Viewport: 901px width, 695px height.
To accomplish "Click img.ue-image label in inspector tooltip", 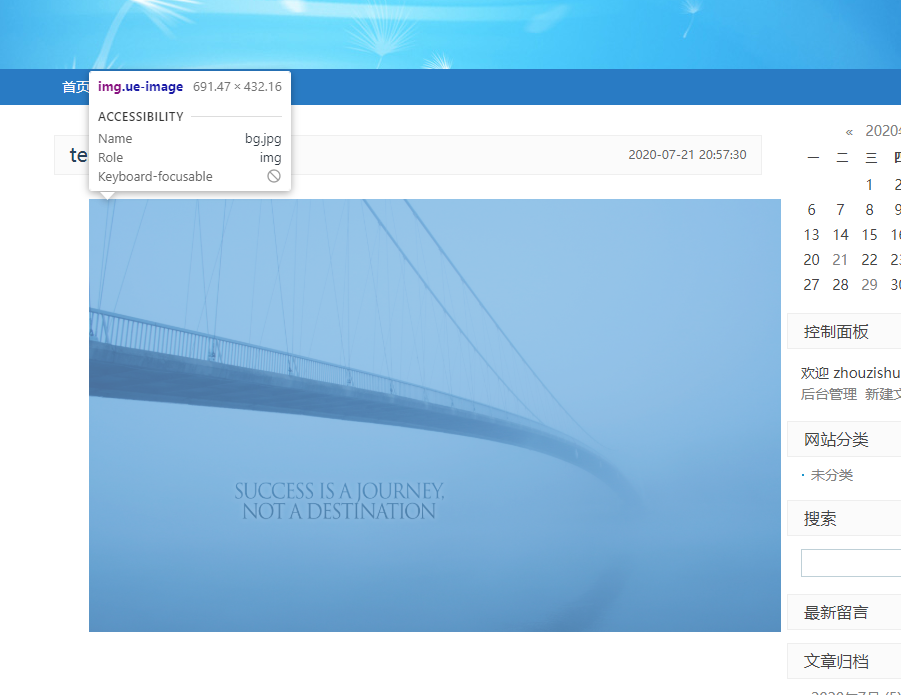I will click(x=140, y=87).
